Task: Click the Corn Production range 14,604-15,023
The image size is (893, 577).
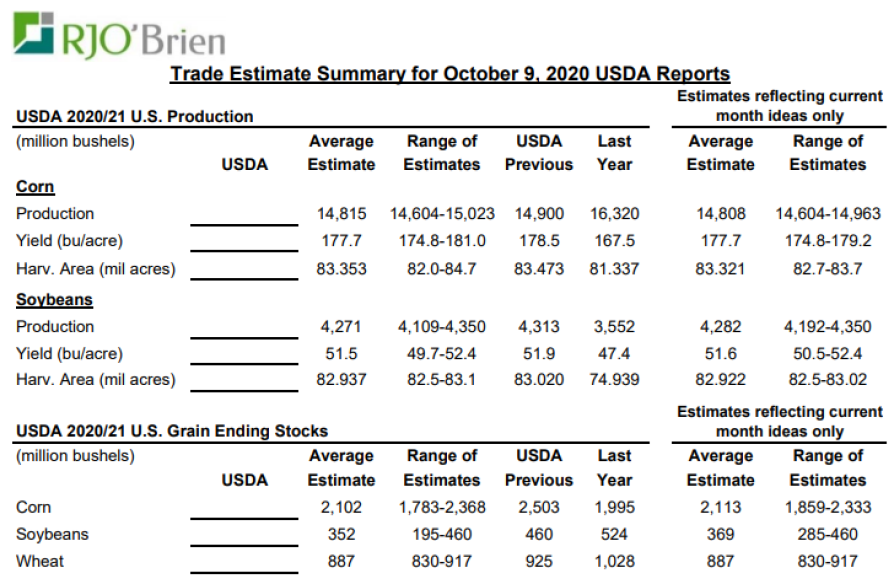Action: [442, 214]
